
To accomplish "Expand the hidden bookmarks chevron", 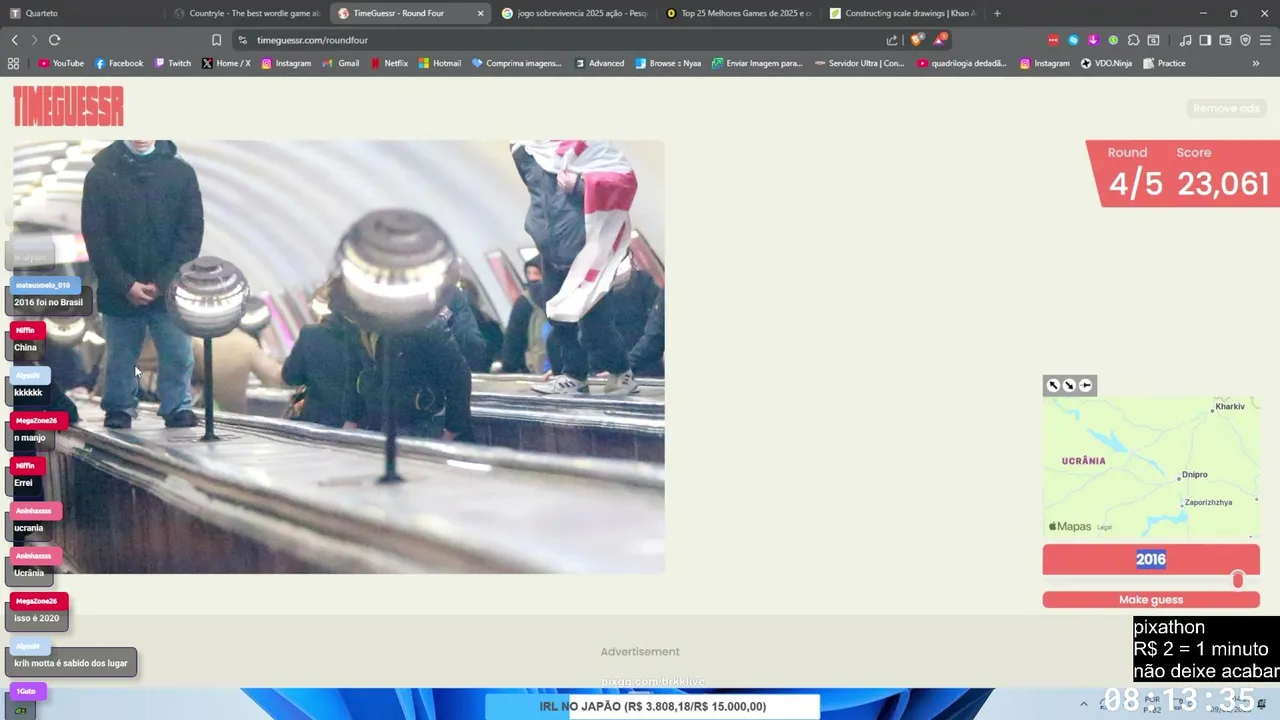I will point(1256,63).
